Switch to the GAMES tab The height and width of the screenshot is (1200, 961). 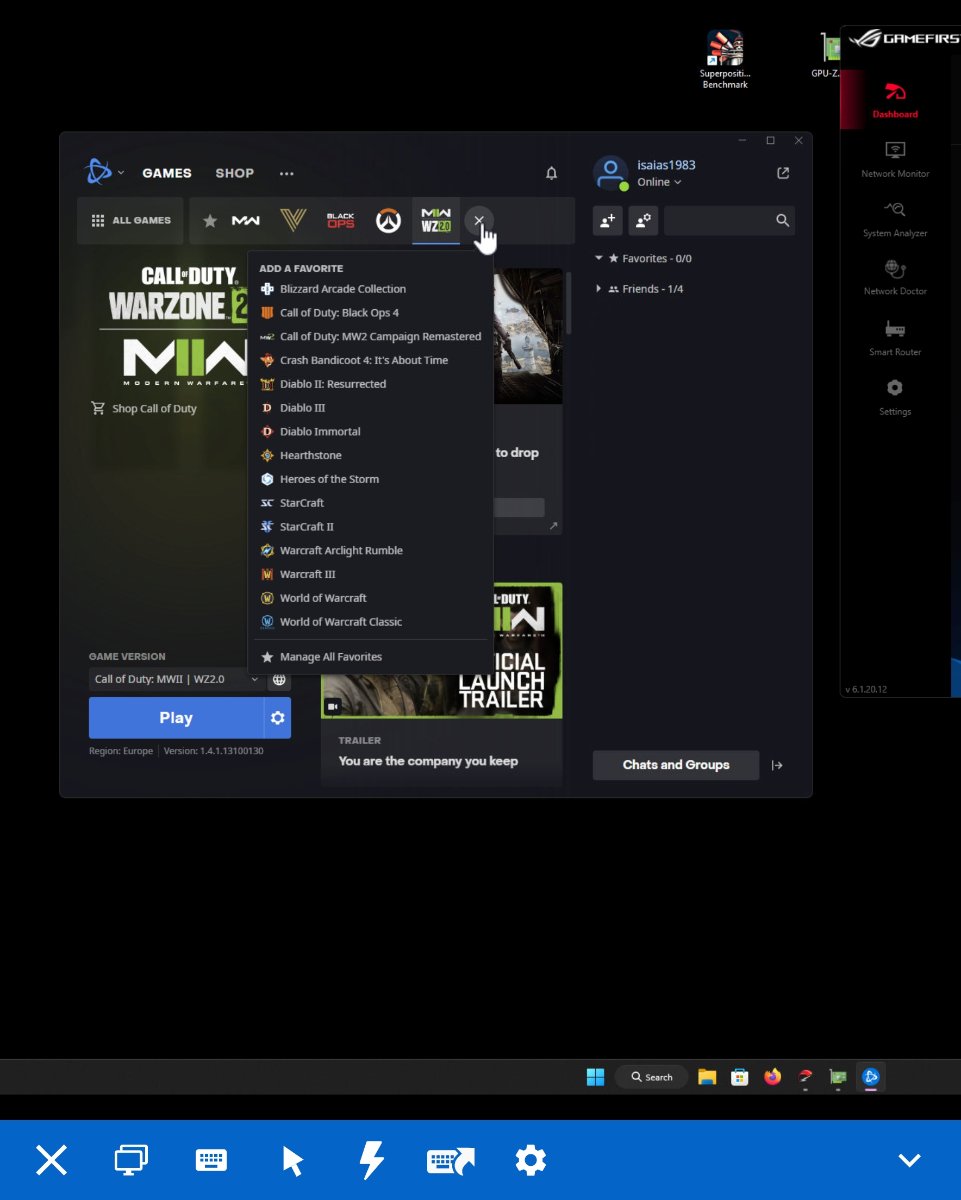167,173
